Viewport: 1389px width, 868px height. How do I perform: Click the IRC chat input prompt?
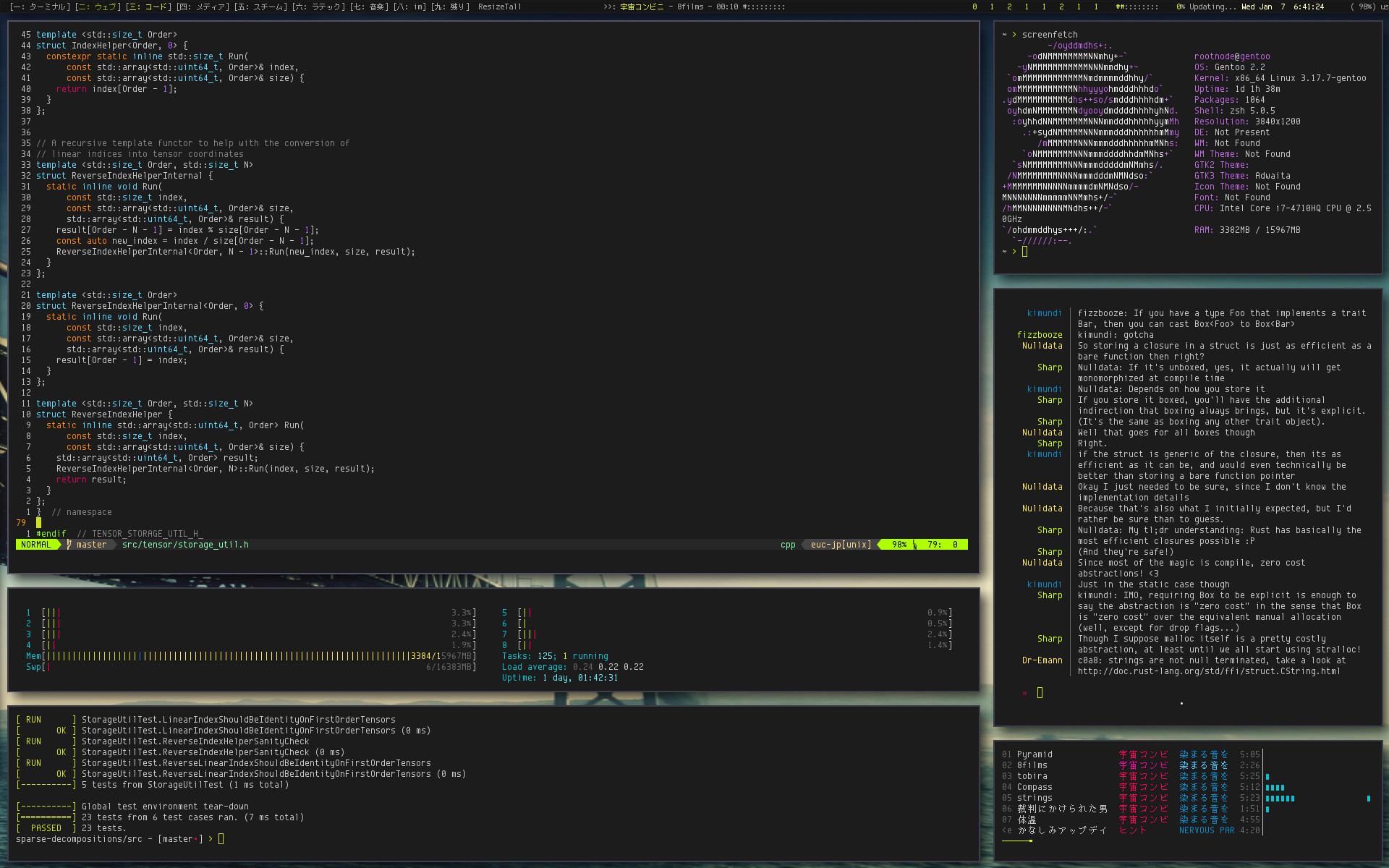click(x=1040, y=693)
